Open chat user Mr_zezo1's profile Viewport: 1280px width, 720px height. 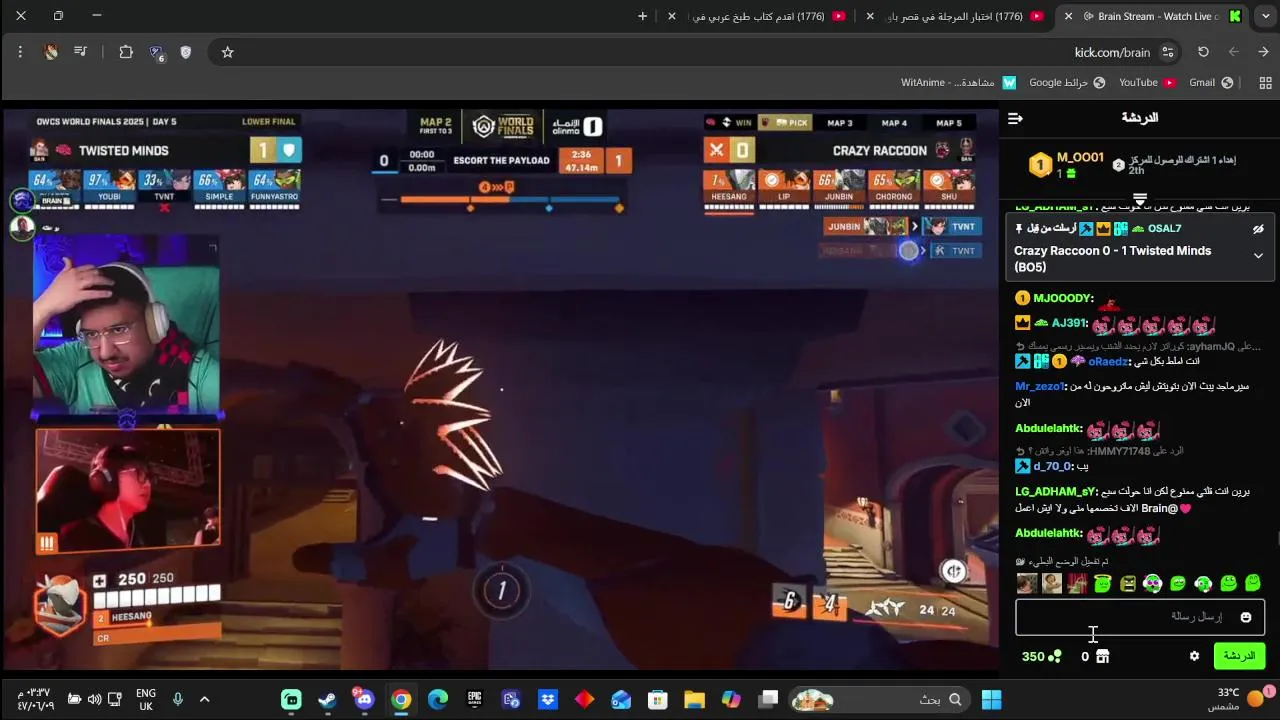coord(1040,386)
